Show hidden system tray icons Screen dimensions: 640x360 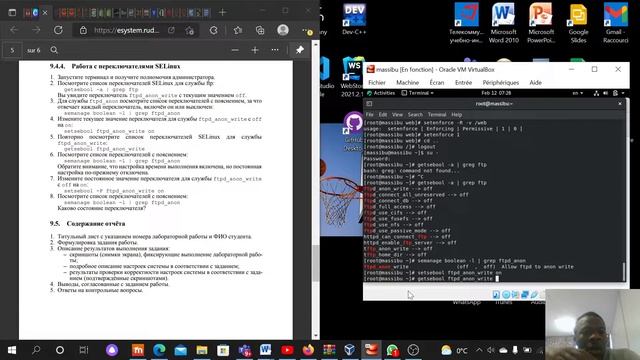tap(479, 350)
